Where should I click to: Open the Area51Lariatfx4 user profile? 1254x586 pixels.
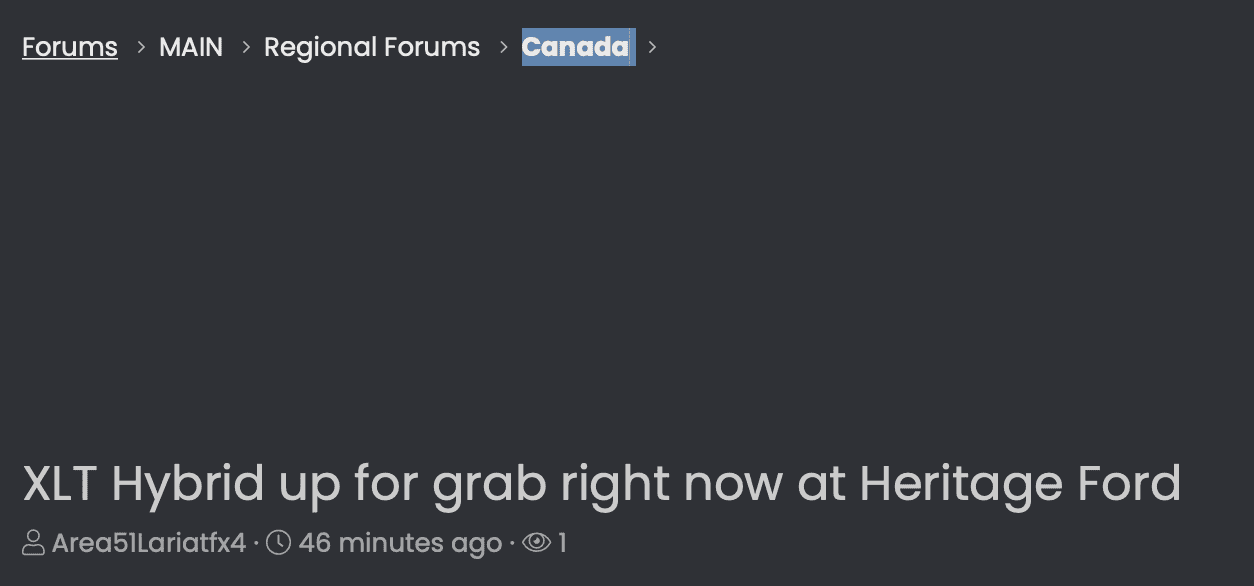[x=149, y=543]
